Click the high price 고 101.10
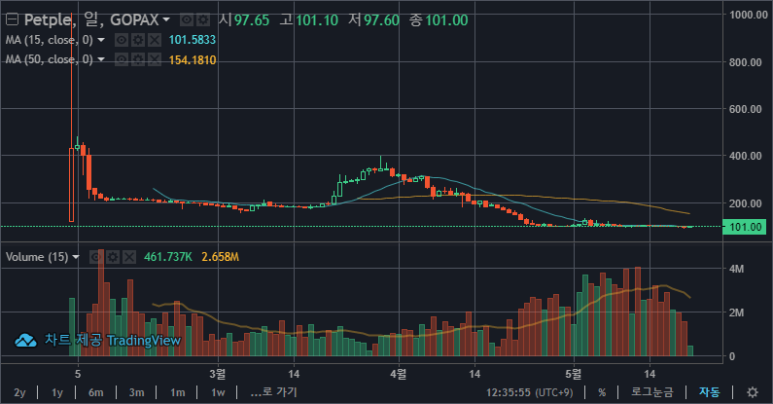This screenshot has height=404, width=773. (309, 20)
